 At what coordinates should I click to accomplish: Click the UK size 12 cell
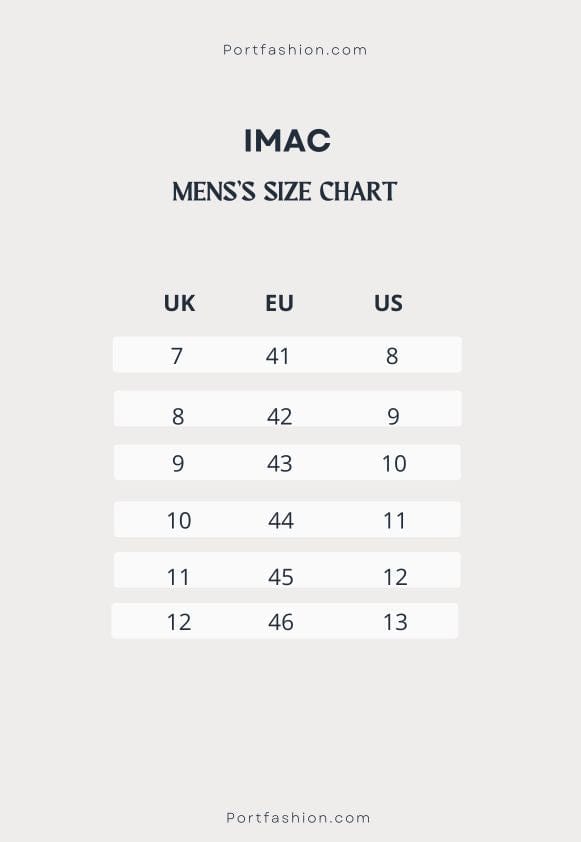[179, 622]
